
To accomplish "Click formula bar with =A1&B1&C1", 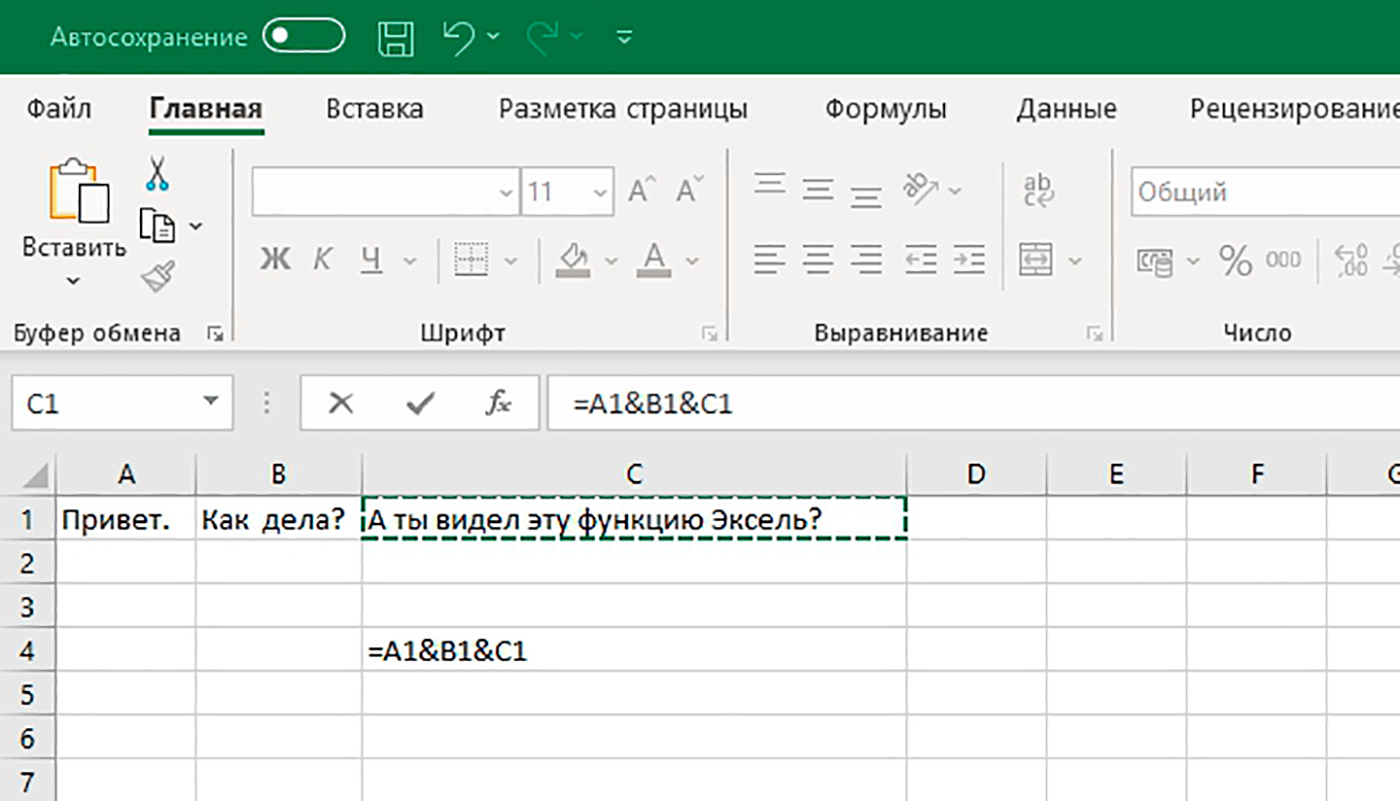I will tap(973, 403).
